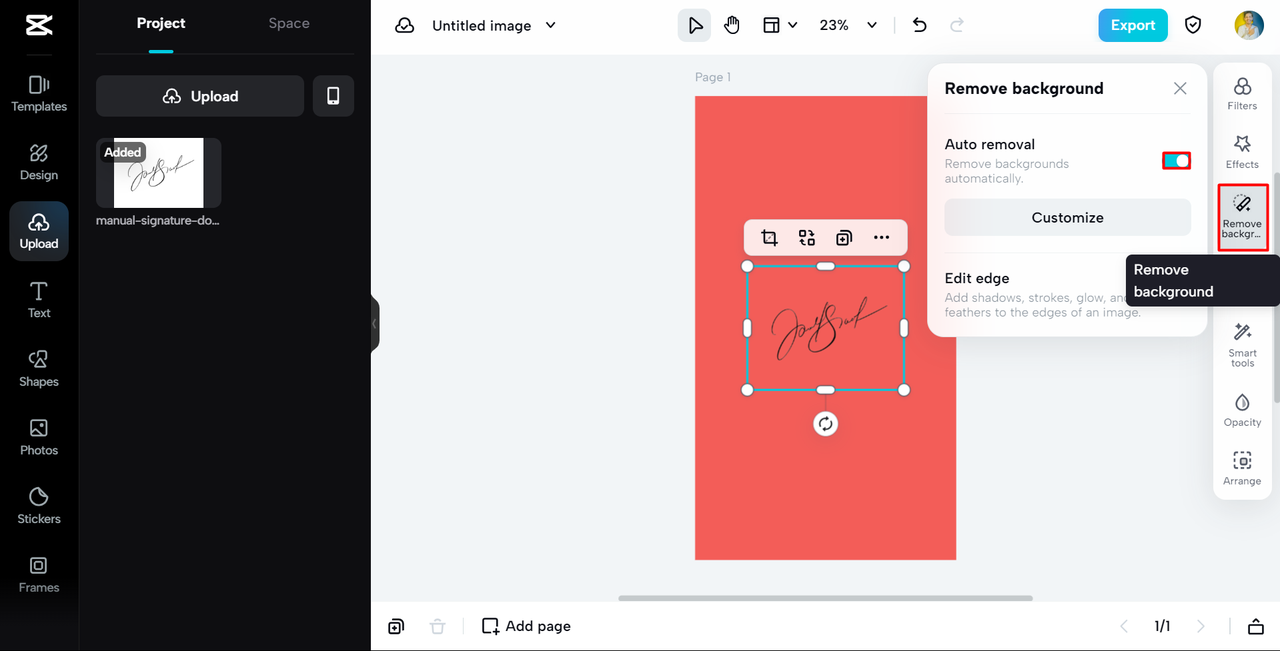Image resolution: width=1280 pixels, height=651 pixels.
Task: Open the Frames sidebar section
Action: click(39, 574)
